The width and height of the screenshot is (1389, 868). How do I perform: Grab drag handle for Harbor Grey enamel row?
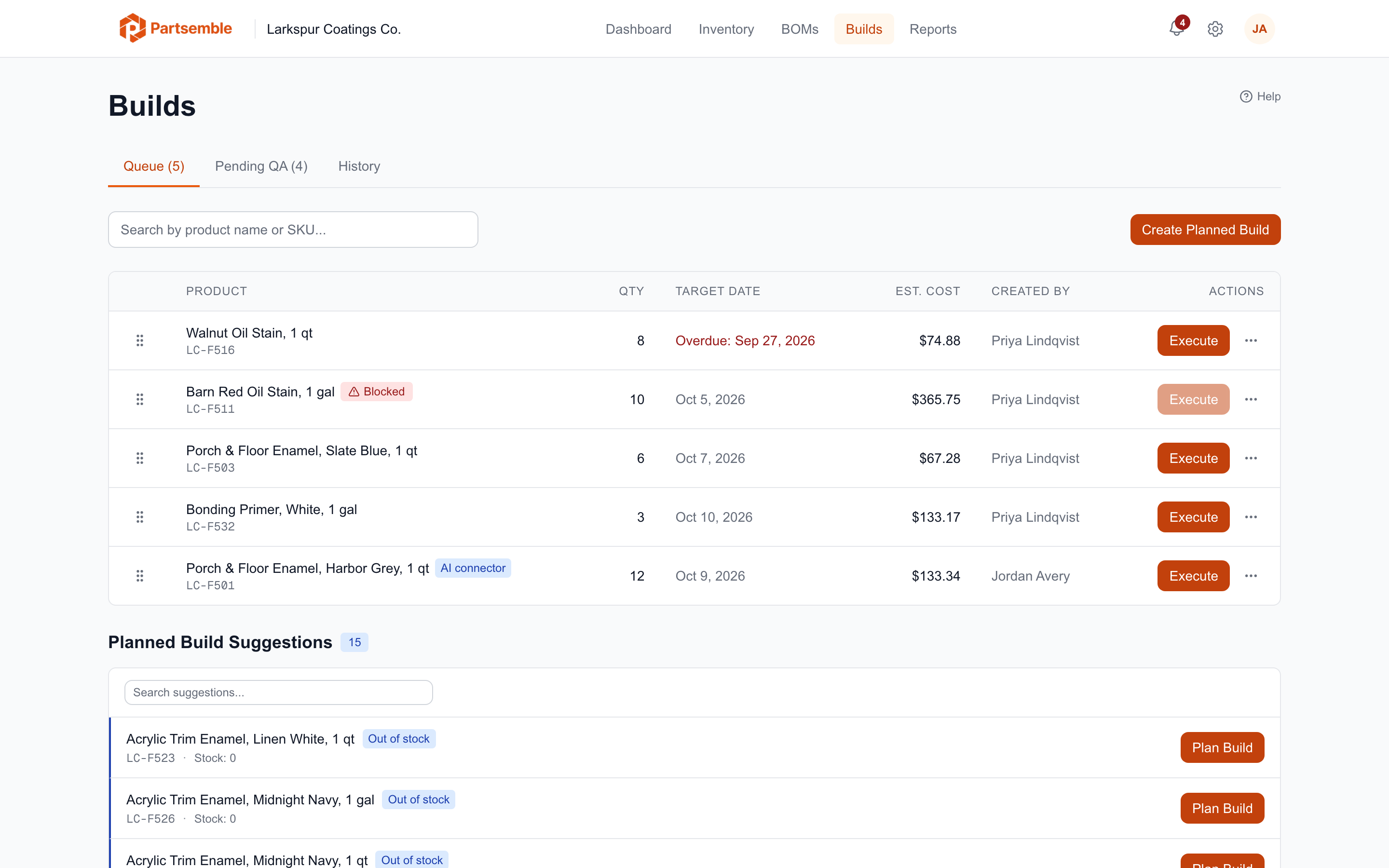pyautogui.click(x=139, y=576)
